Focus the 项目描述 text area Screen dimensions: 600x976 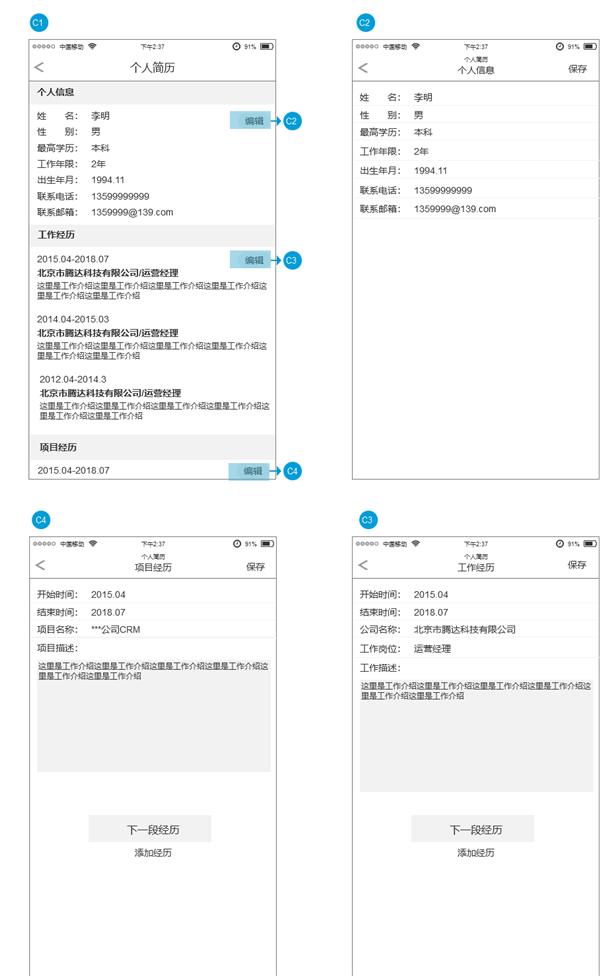pyautogui.click(x=154, y=715)
